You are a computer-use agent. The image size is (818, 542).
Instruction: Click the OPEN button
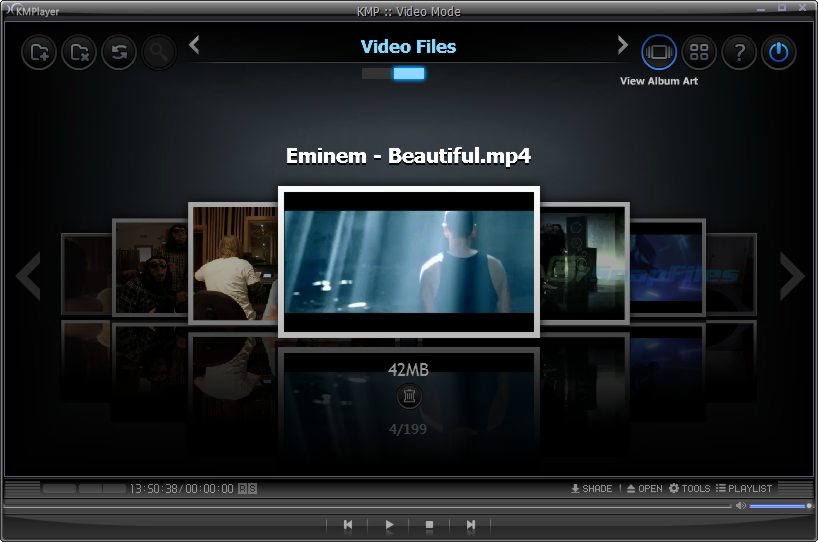644,489
